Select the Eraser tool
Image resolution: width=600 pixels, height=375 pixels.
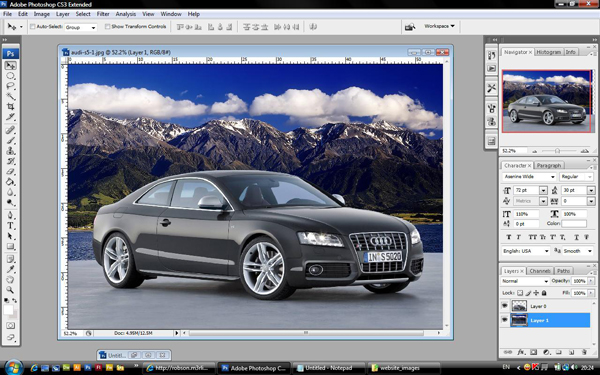pos(10,171)
